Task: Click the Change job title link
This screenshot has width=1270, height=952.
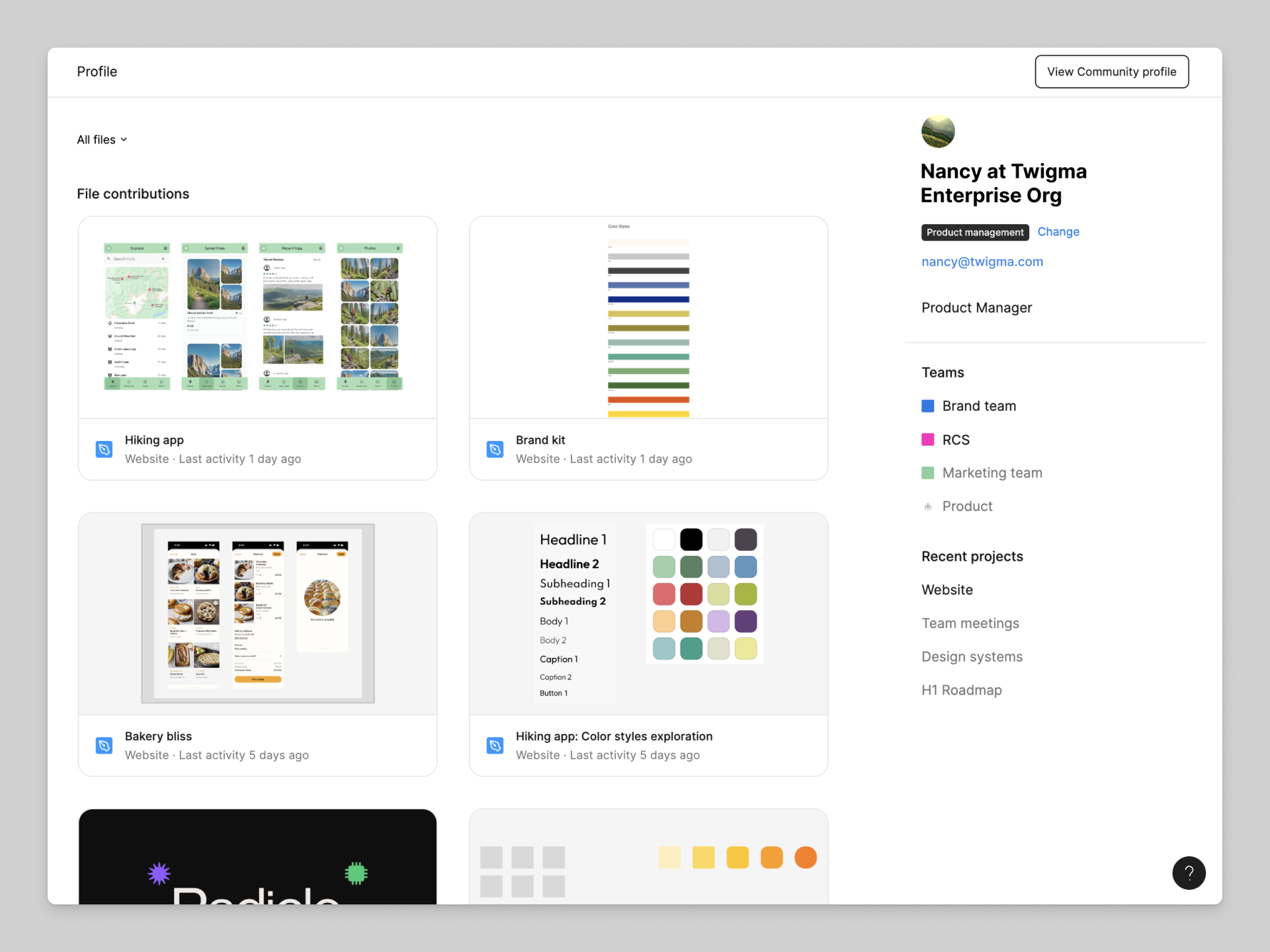Action: 1058,231
